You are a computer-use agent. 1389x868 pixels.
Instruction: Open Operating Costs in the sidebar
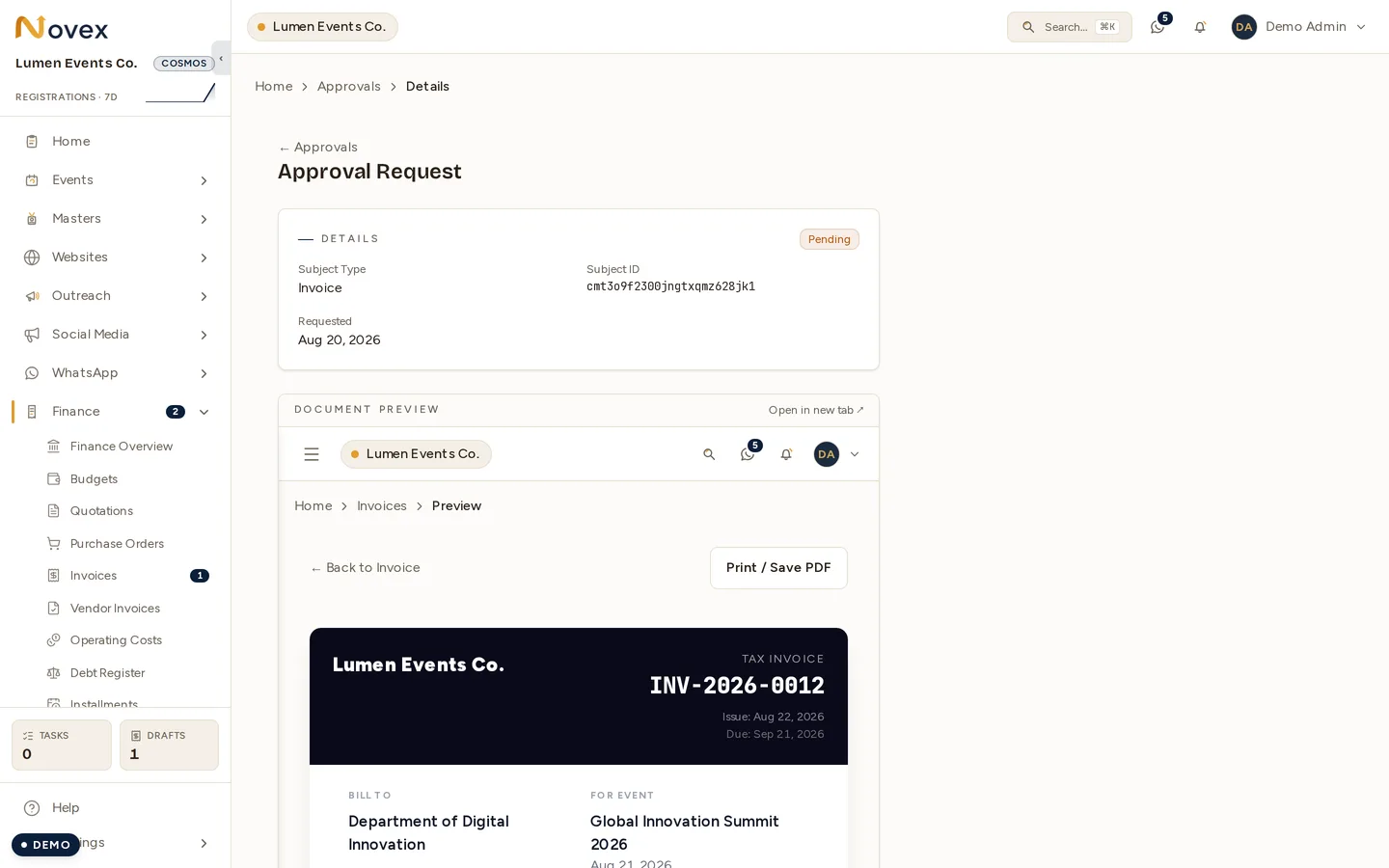tap(116, 640)
